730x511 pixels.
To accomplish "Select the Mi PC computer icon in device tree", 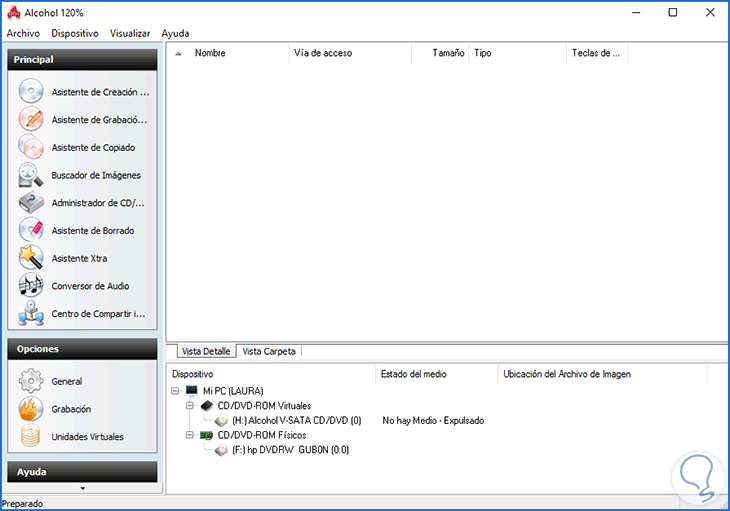I will click(191, 390).
